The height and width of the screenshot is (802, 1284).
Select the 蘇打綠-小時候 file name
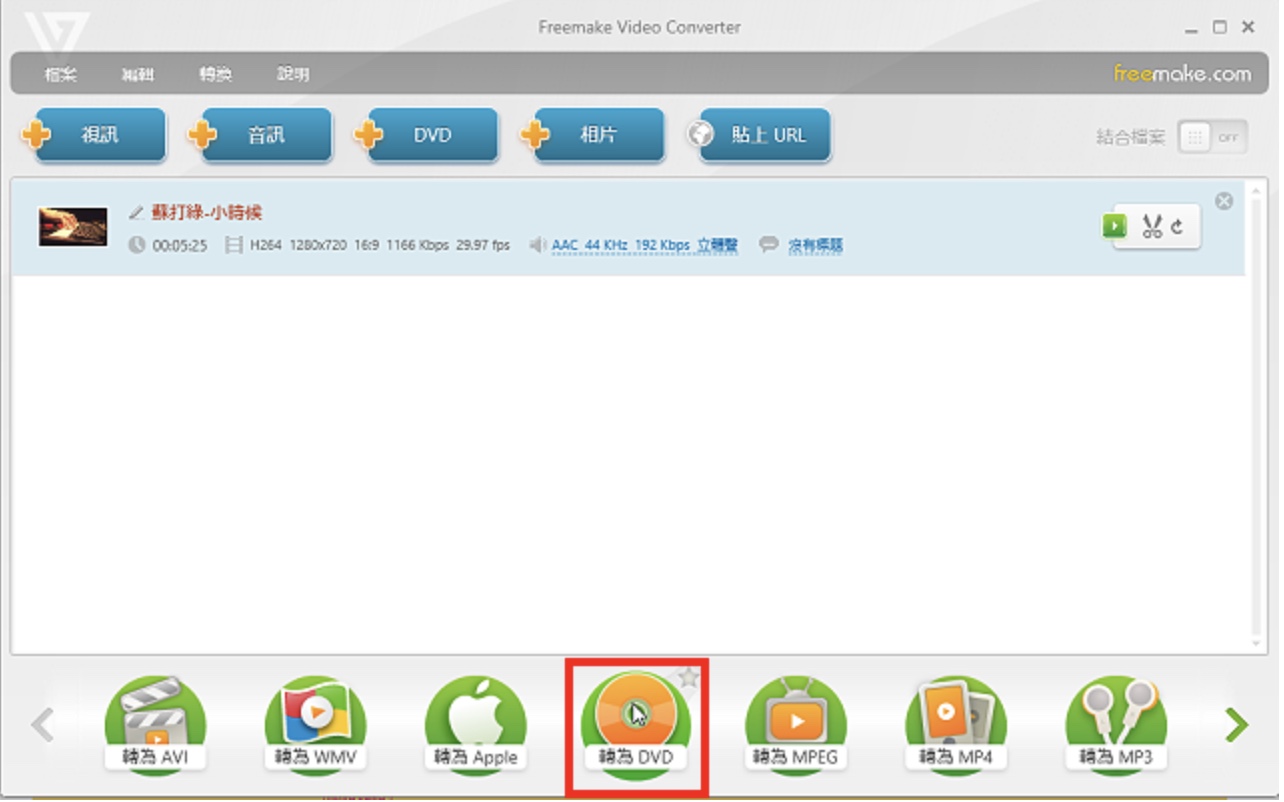click(207, 212)
